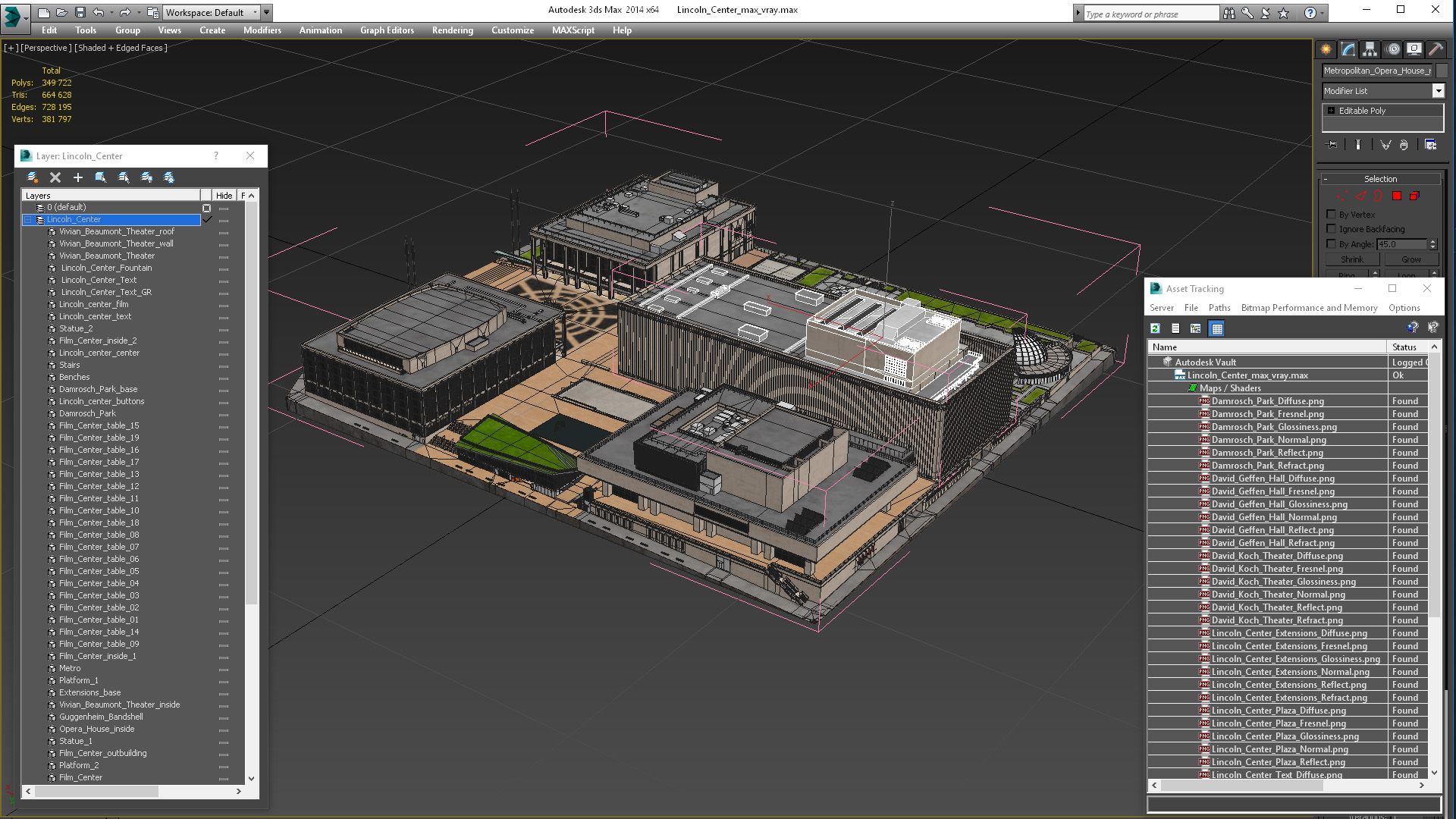This screenshot has width=1456, height=819.
Task: Click Freeze/Unfreeze All Layers icon
Action: [x=169, y=177]
